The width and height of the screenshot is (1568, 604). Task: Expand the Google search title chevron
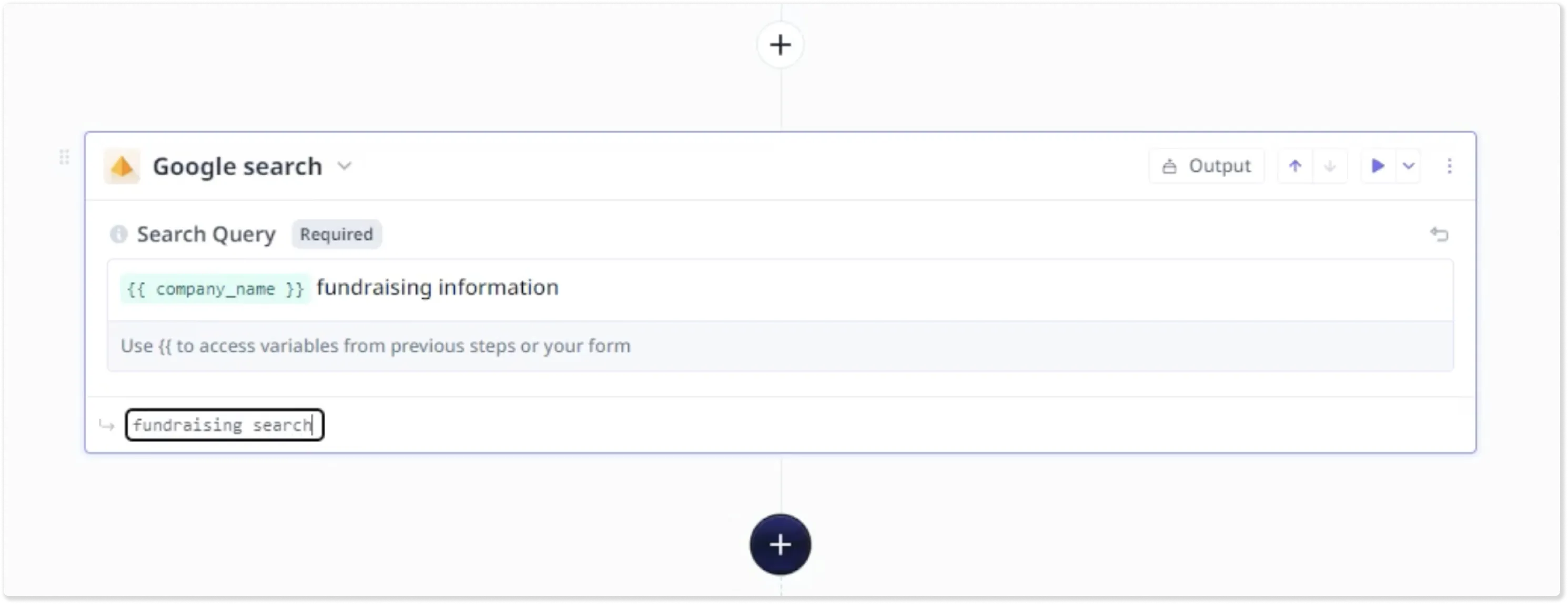[x=345, y=166]
